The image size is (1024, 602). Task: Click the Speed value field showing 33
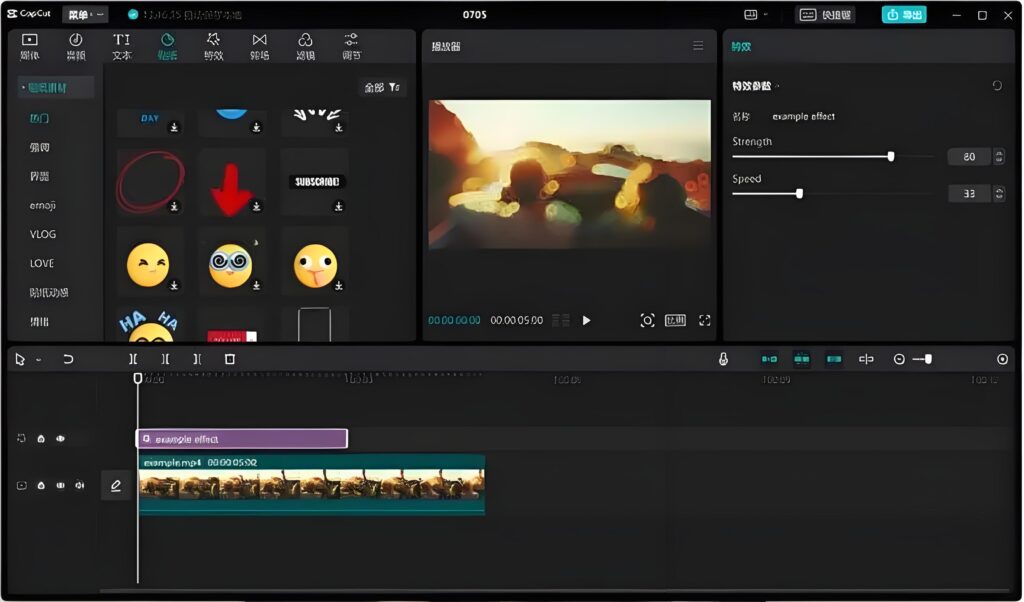point(969,194)
